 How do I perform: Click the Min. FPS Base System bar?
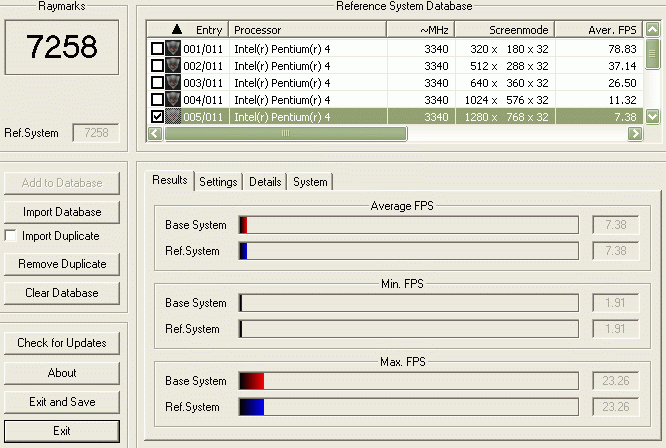coord(409,303)
